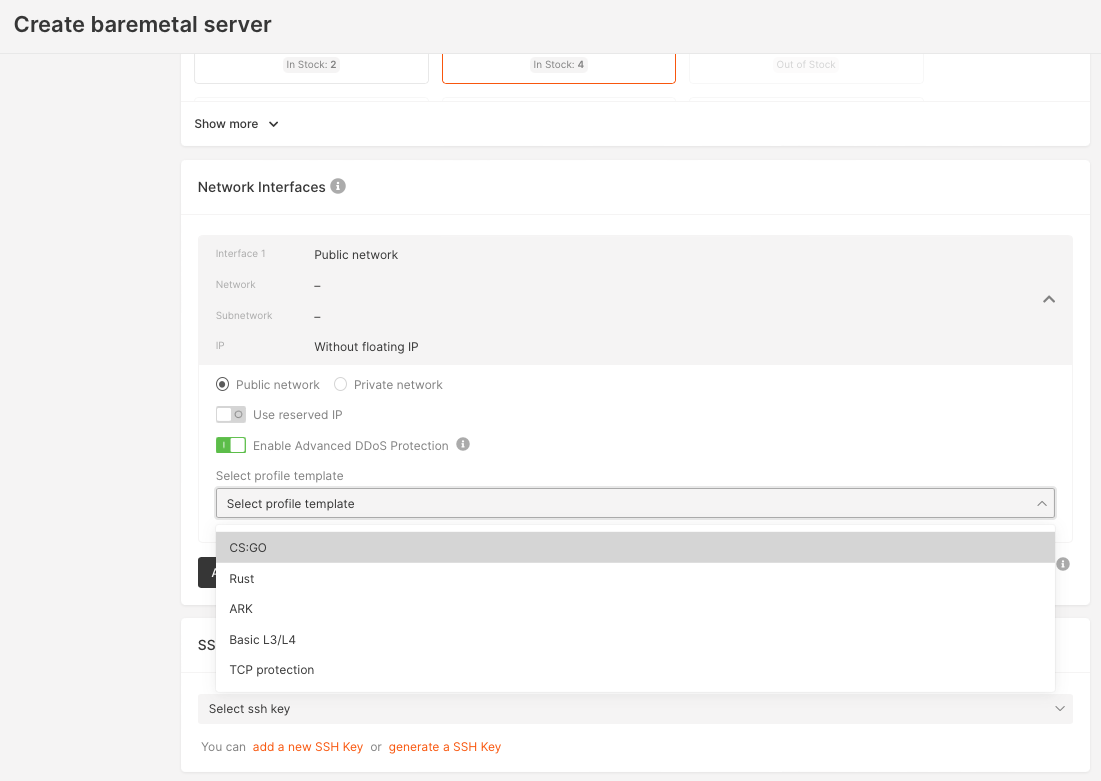Viewport: 1101px width, 781px height.
Task: Disable the Enable Advanced DDoS Protection toggle
Action: pyautogui.click(x=229, y=444)
